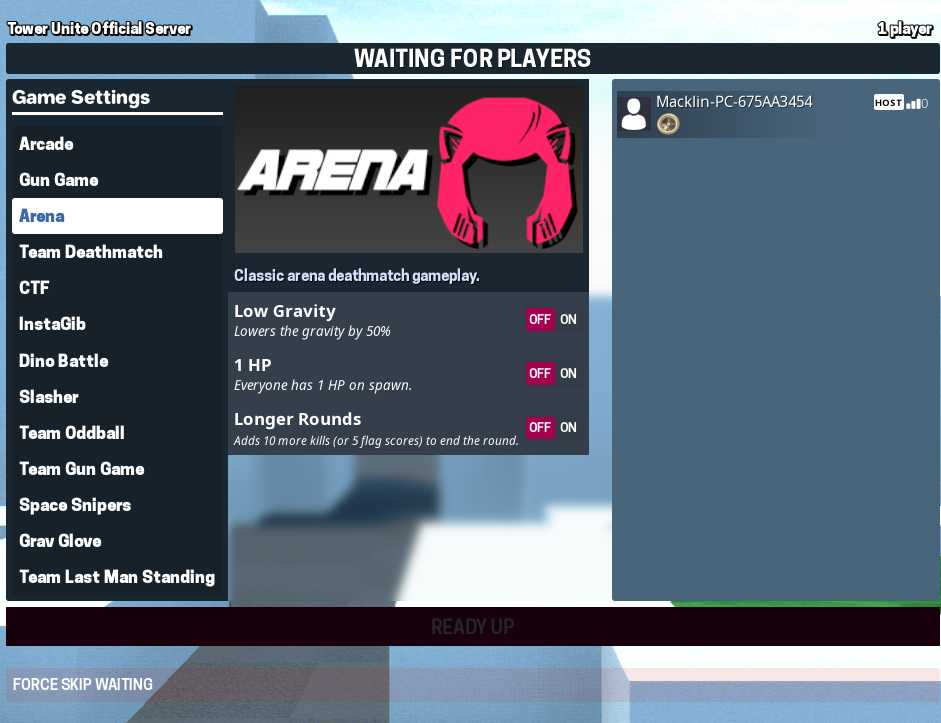Click 'Tower Unite Official Server' title
Image resolution: width=941 pixels, height=723 pixels.
pyautogui.click(x=99, y=28)
